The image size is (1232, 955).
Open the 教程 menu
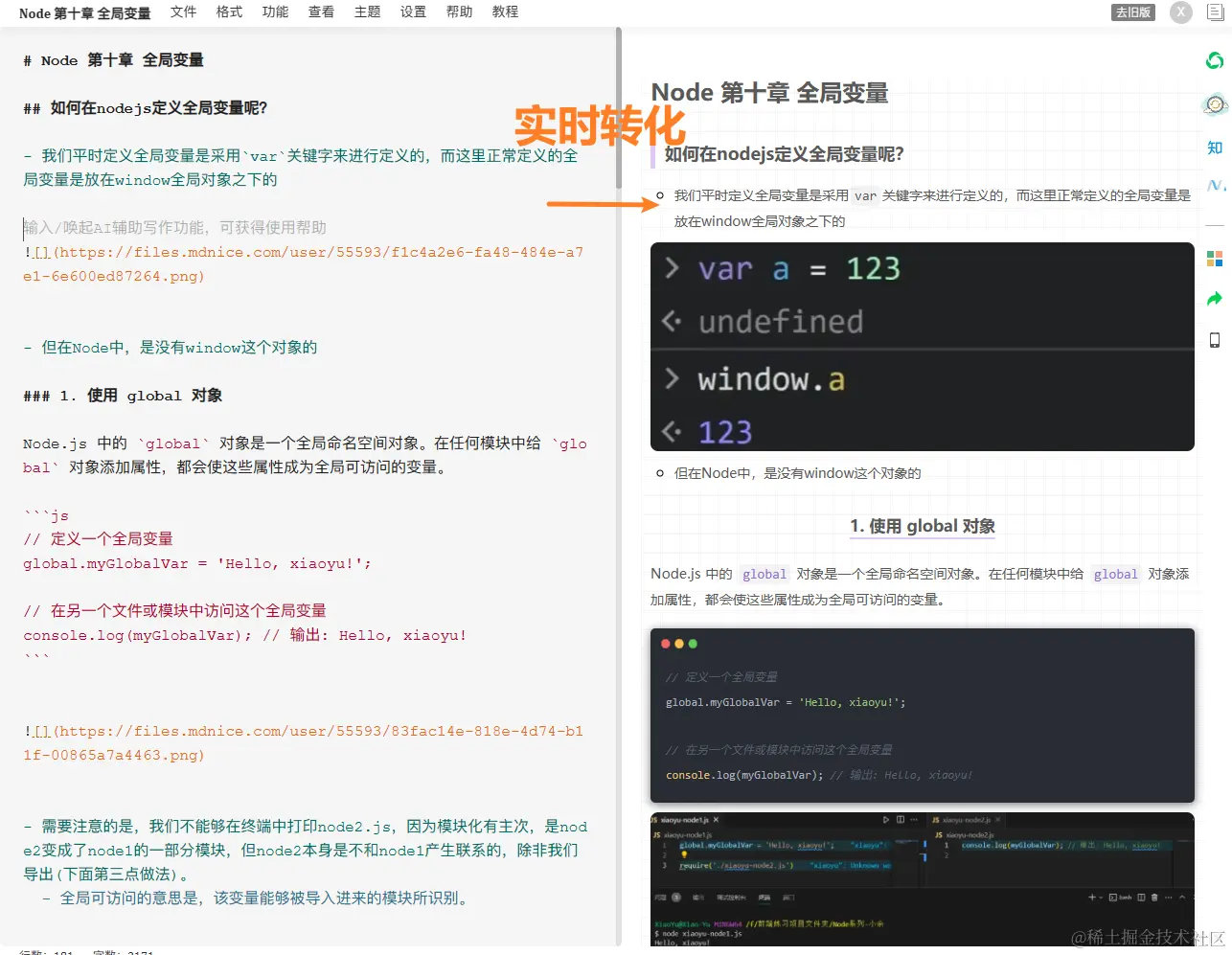click(x=505, y=11)
